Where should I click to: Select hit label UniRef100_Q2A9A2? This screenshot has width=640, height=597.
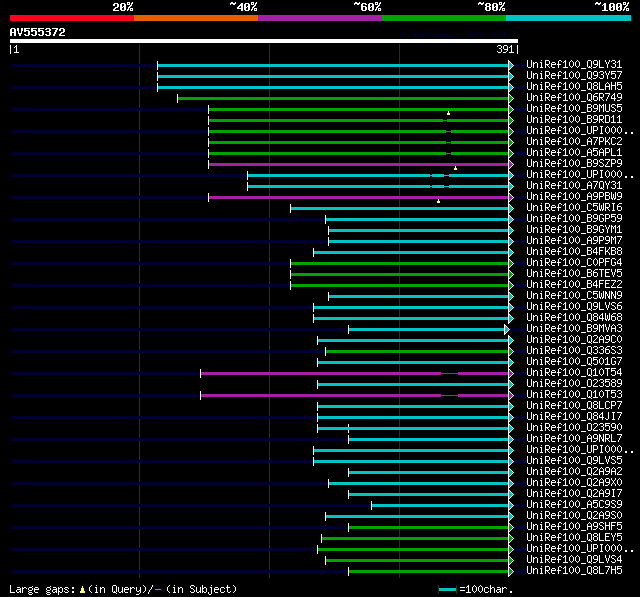[x=574, y=472]
